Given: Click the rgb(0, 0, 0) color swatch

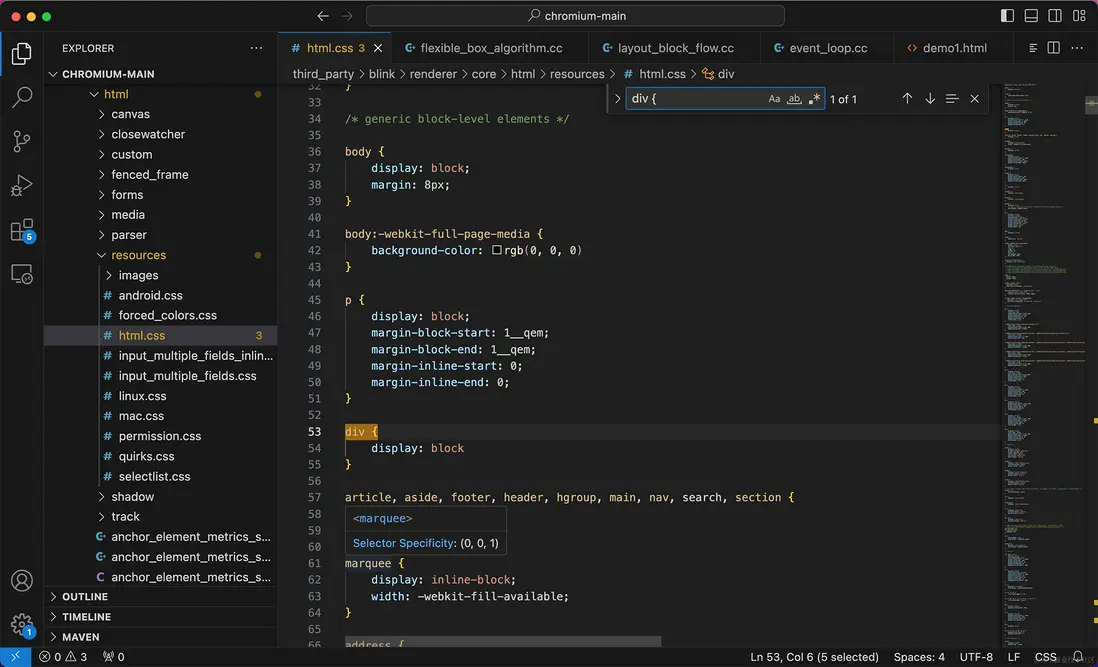Looking at the screenshot, I should coord(498,250).
